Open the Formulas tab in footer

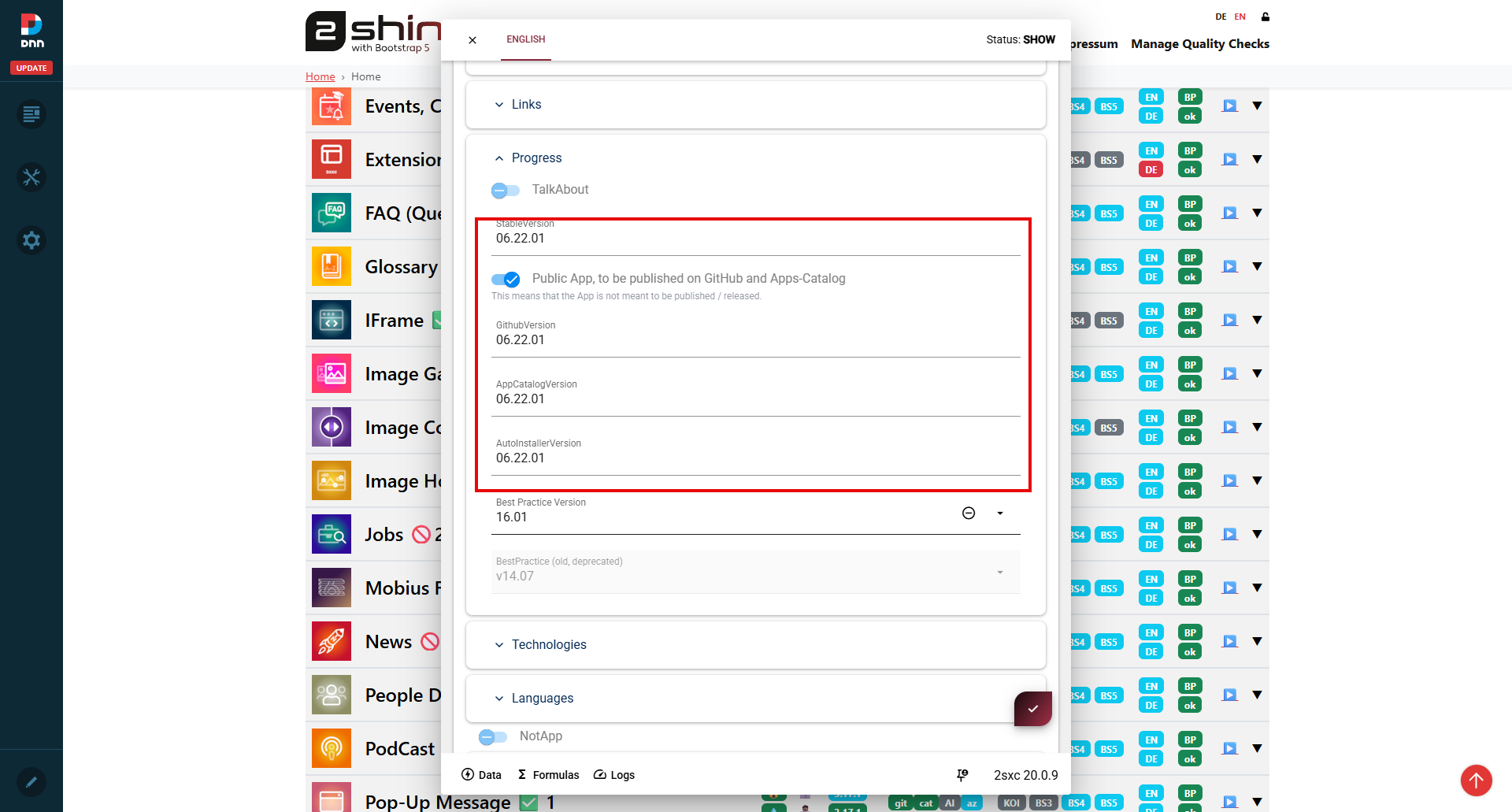click(548, 775)
